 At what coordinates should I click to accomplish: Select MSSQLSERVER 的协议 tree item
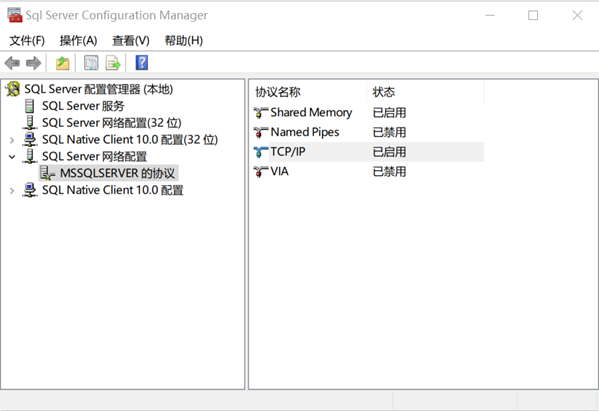point(117,173)
